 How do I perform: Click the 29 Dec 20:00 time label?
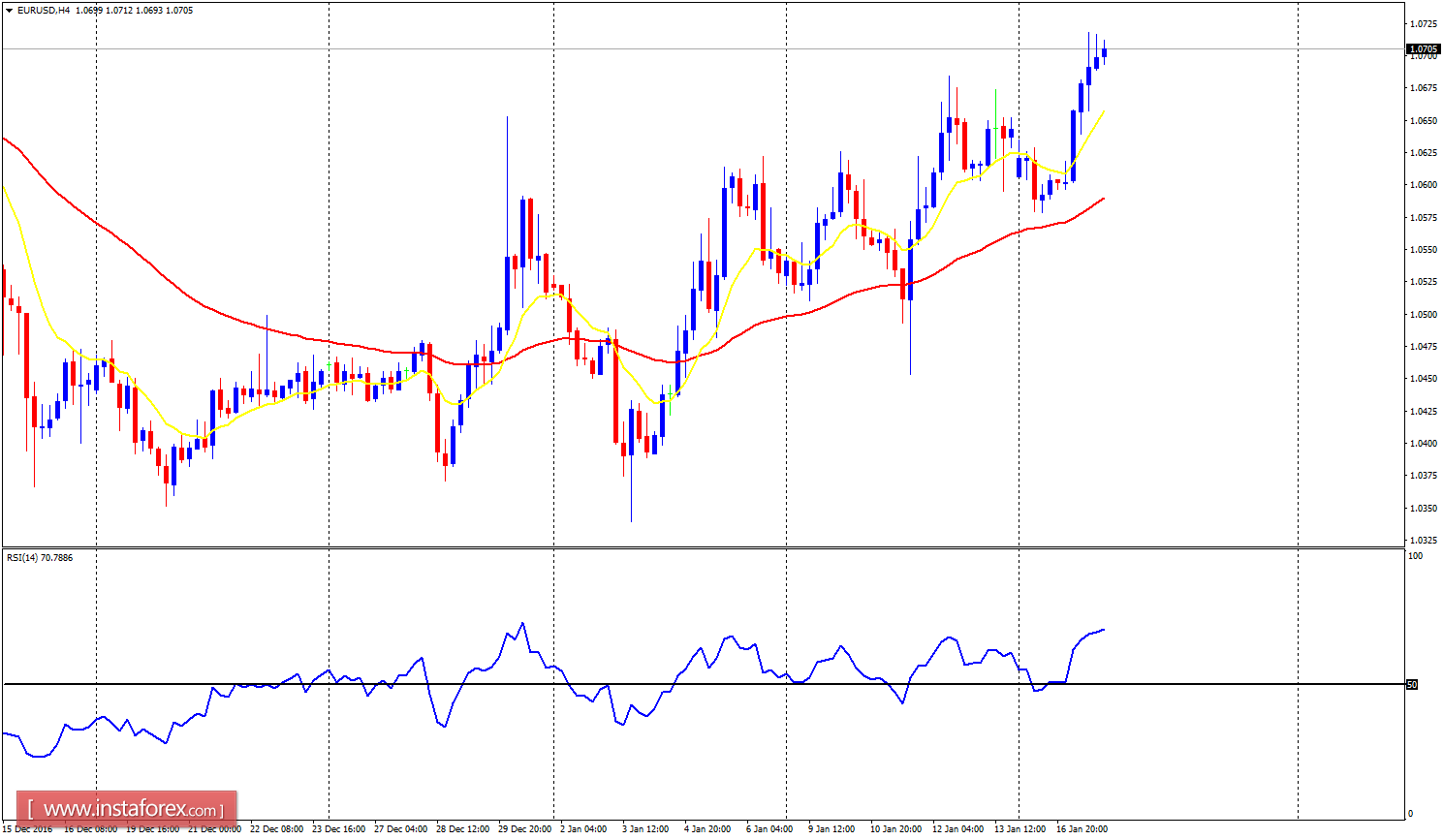pyautogui.click(x=524, y=829)
